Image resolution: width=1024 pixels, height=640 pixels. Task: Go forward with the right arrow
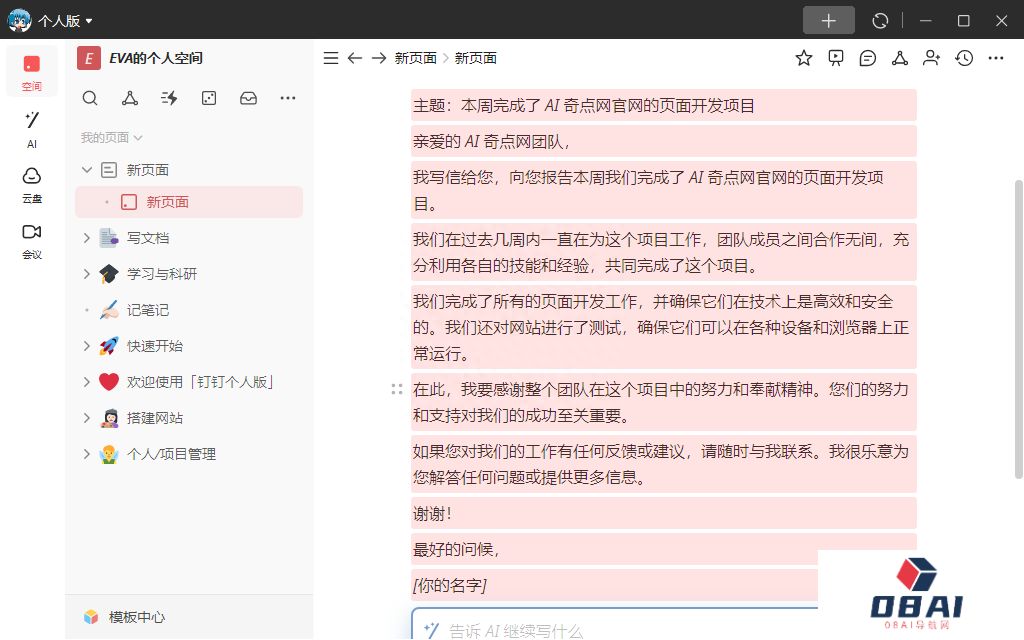[379, 58]
